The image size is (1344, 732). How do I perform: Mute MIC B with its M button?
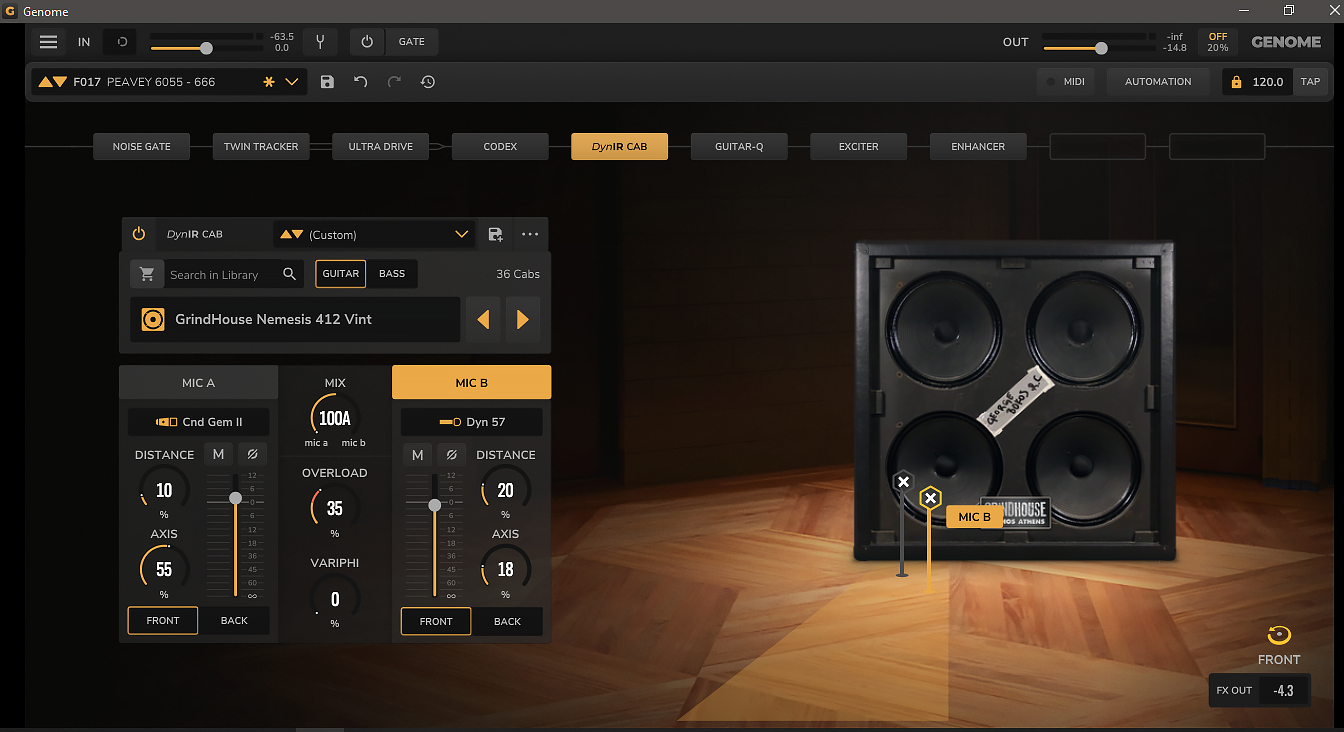tap(418, 455)
